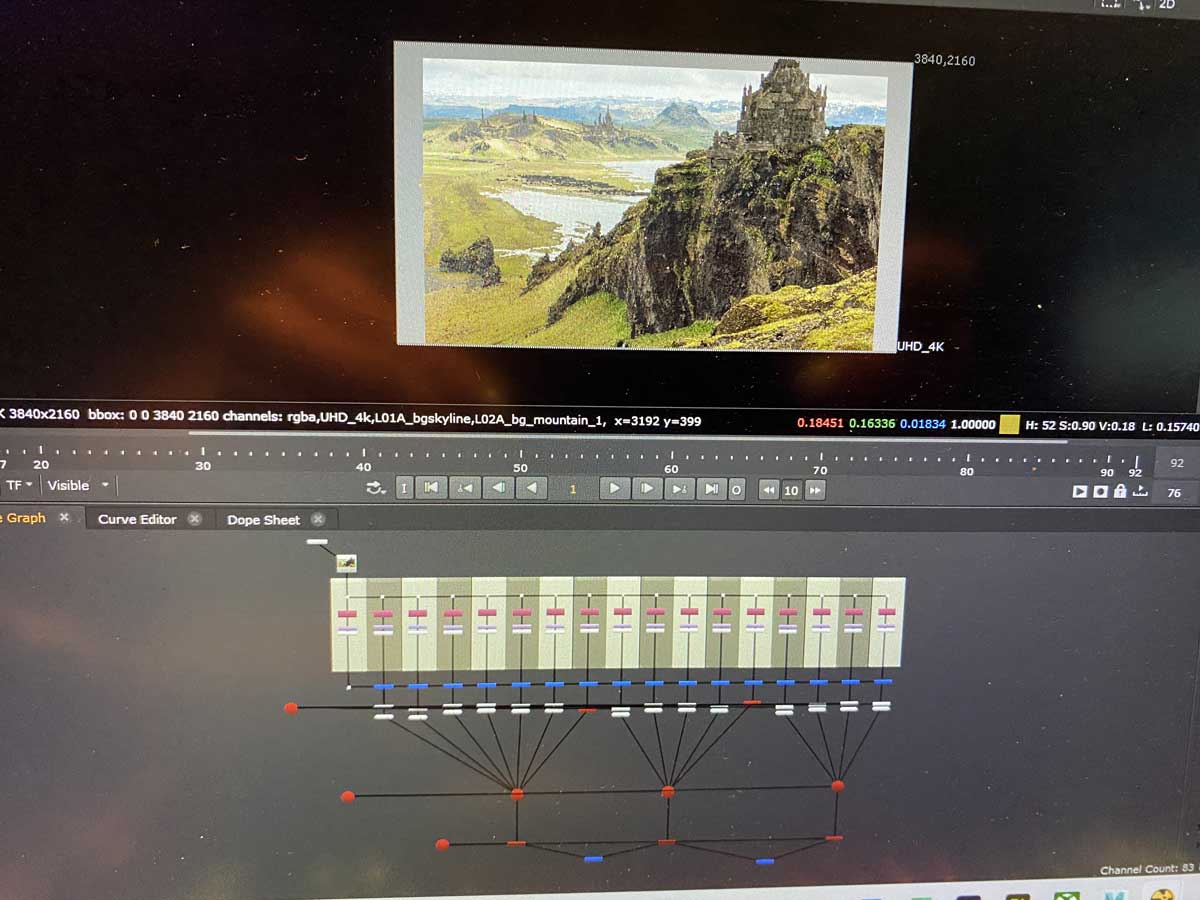The width and height of the screenshot is (1200, 900).
Task: Go to the previous keyframe
Action: pos(464,489)
